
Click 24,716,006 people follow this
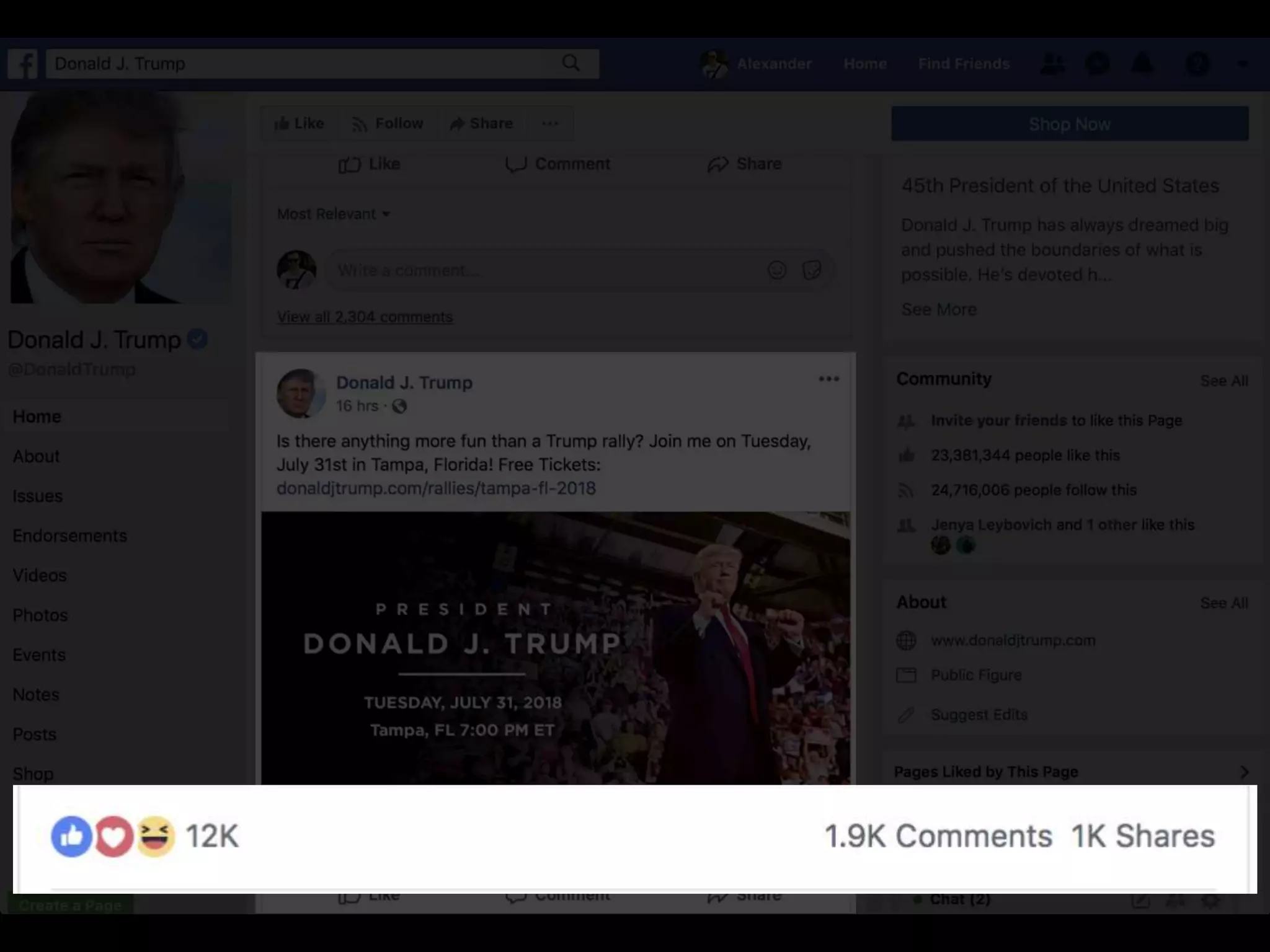1034,490
